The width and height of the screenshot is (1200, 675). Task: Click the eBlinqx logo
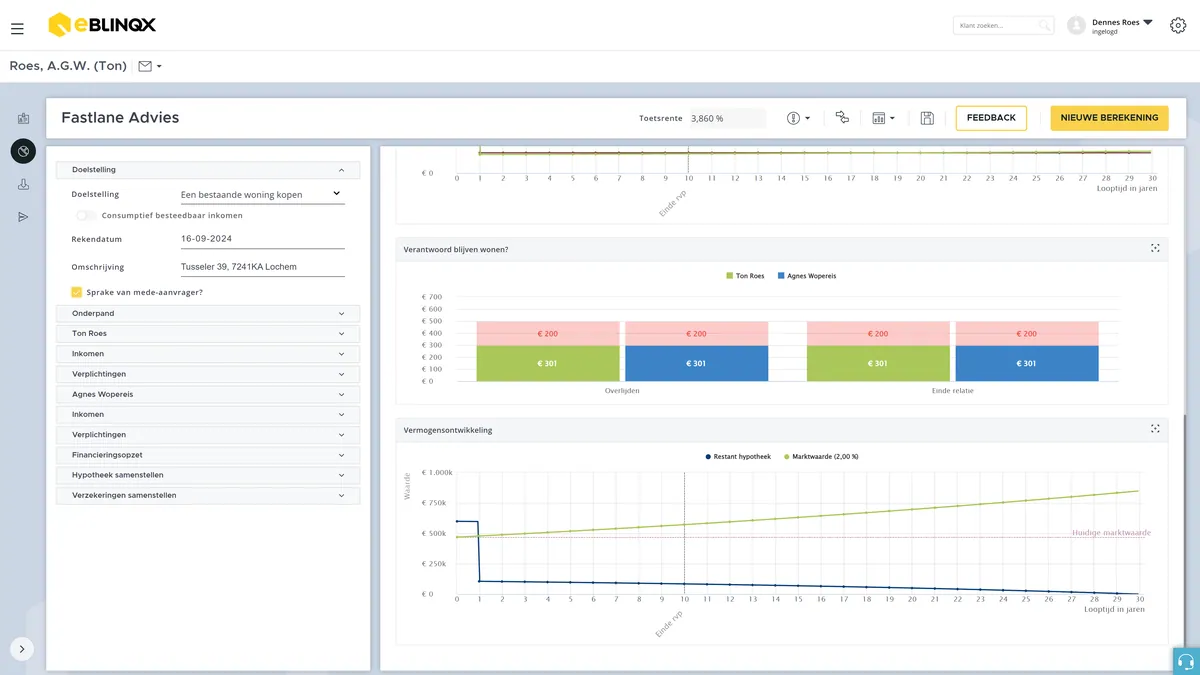[x=102, y=25]
